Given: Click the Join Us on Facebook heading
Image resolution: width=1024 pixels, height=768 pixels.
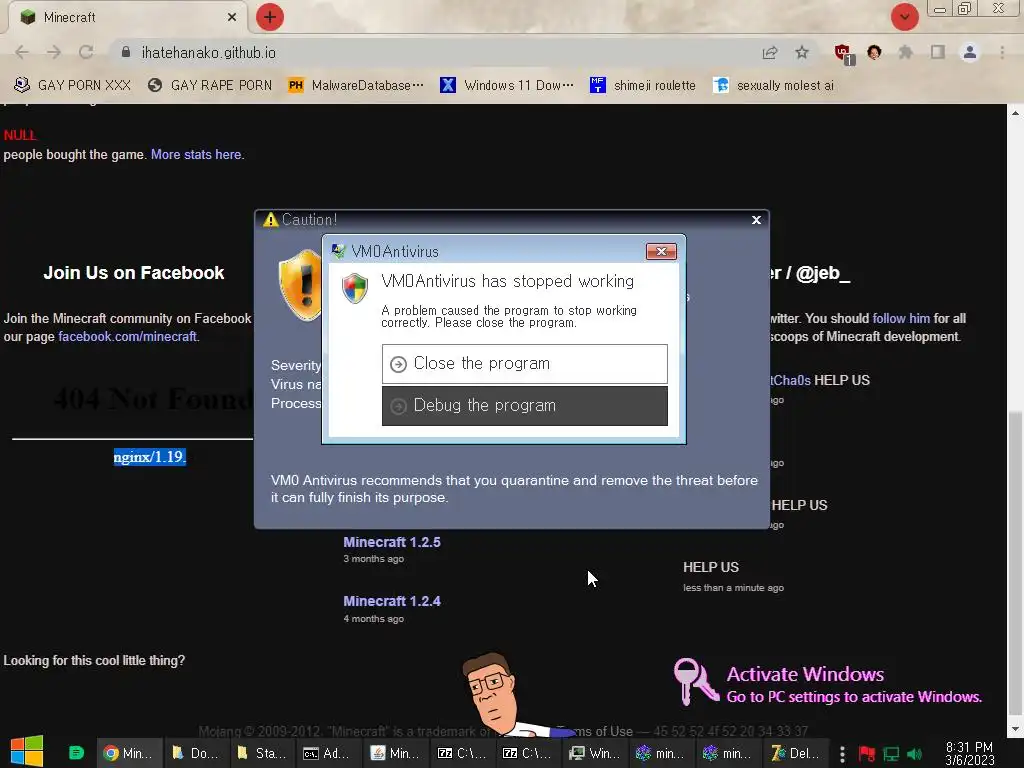Looking at the screenshot, I should [x=133, y=273].
